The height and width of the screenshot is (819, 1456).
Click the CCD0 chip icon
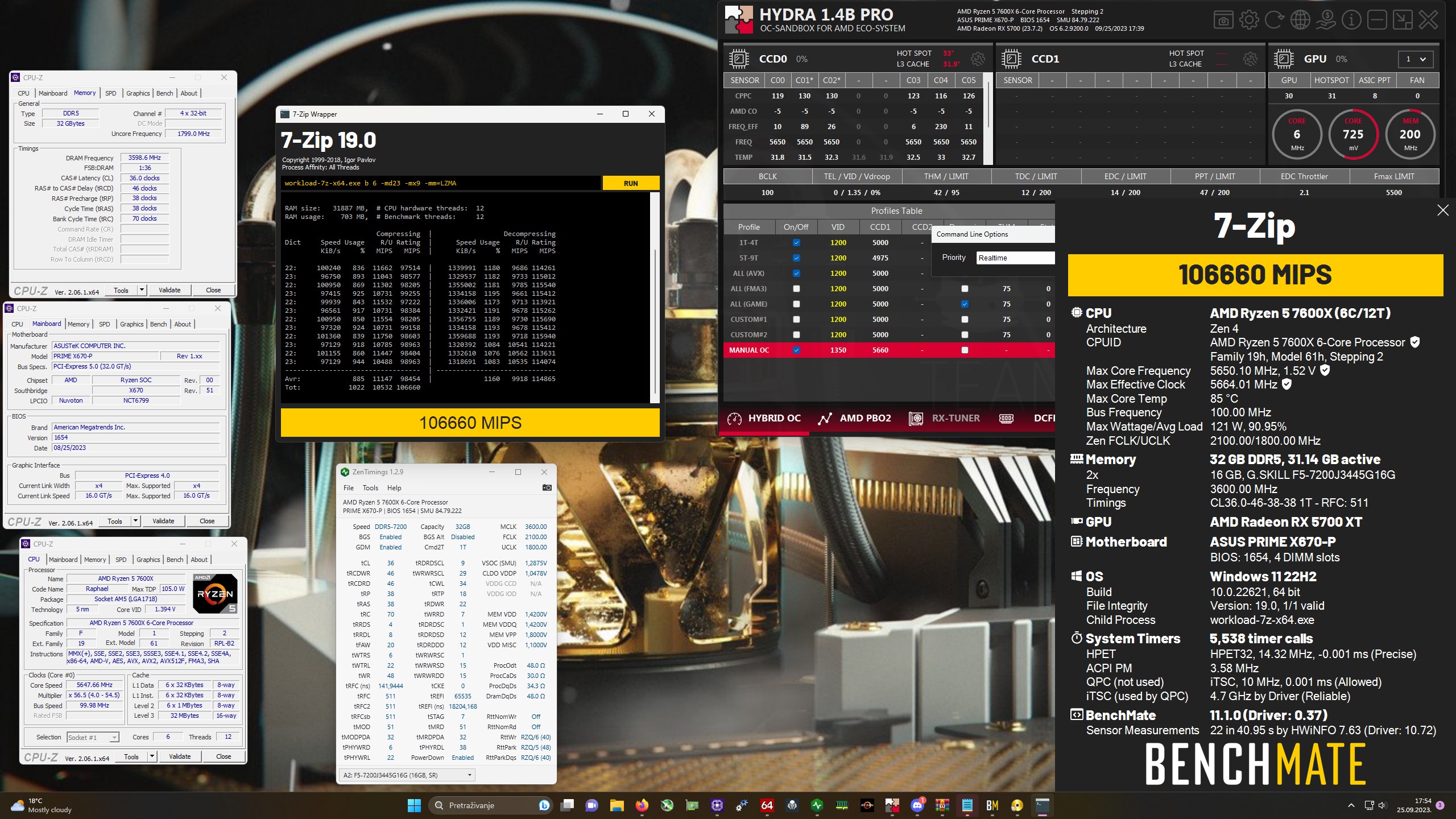(x=739, y=59)
